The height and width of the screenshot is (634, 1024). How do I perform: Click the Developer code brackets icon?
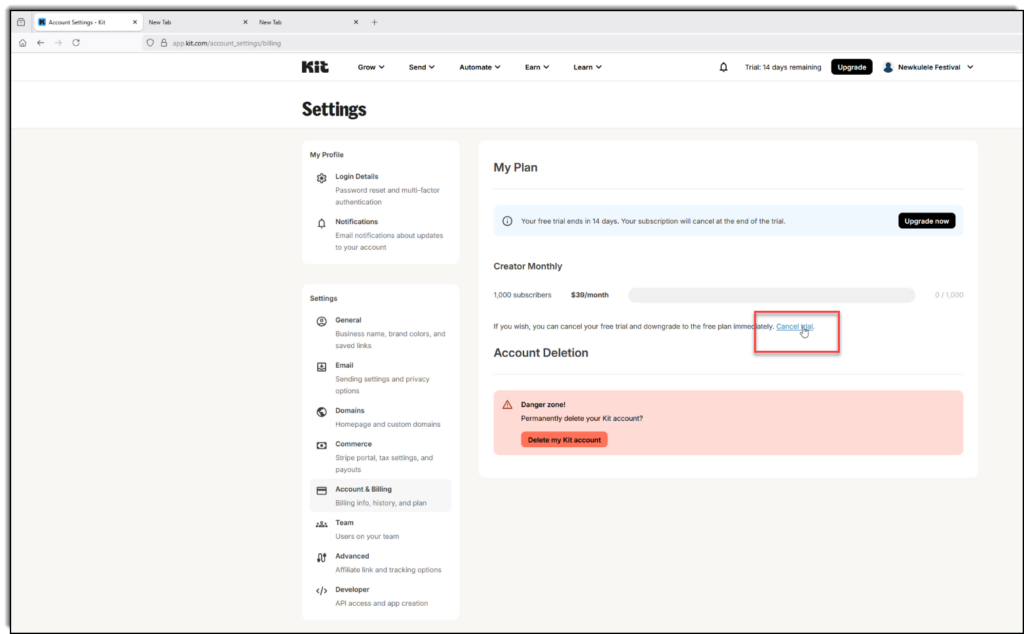pos(321,590)
